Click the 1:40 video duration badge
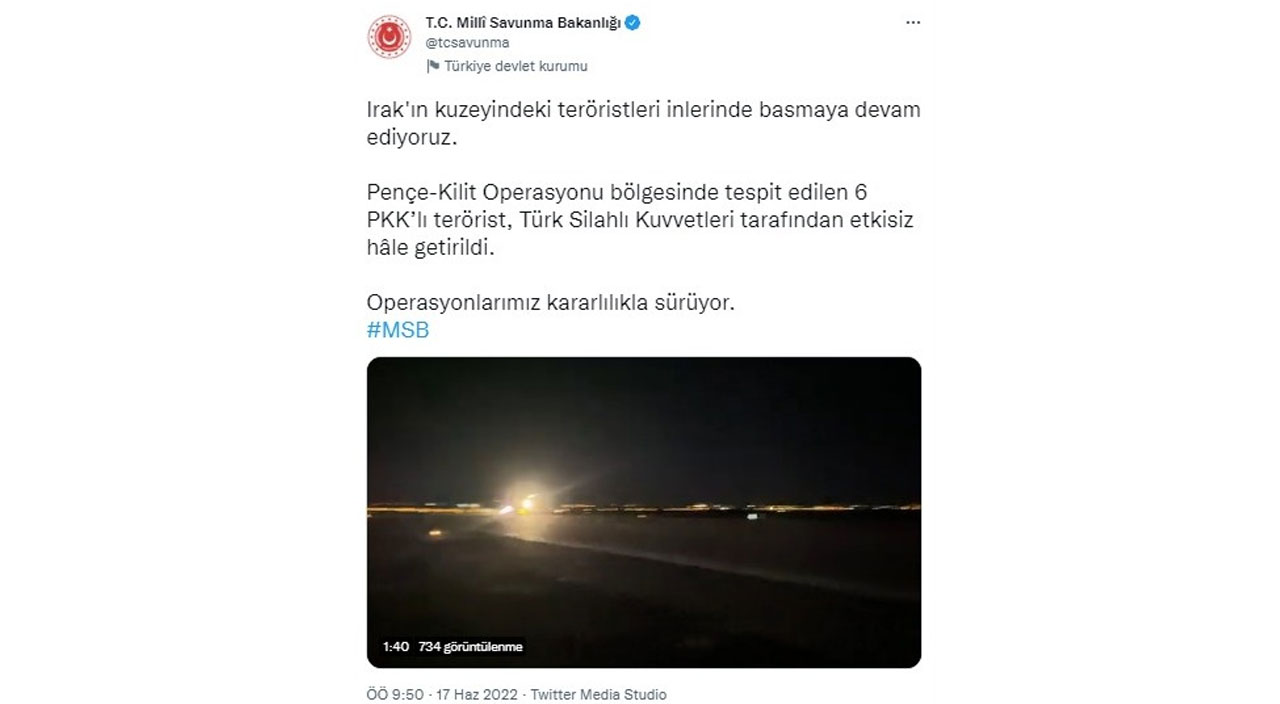Screen dimensions: 1280x704 (396, 647)
